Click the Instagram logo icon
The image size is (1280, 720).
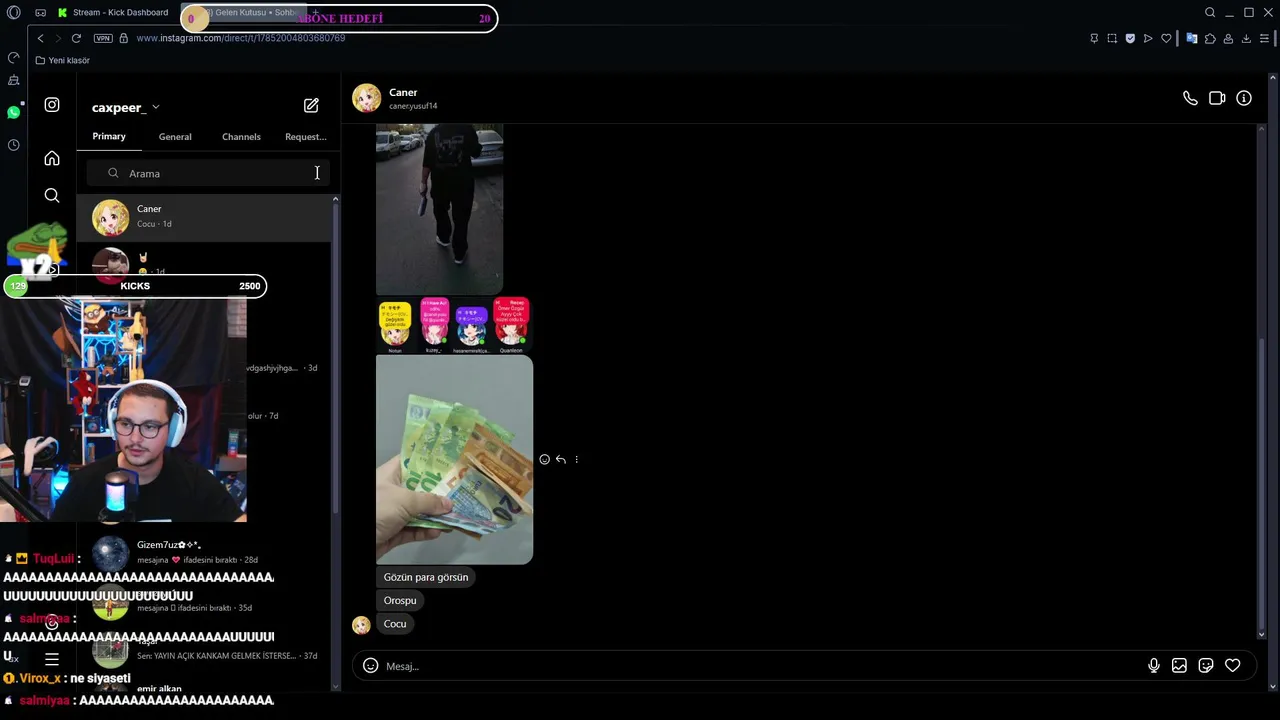(52, 104)
